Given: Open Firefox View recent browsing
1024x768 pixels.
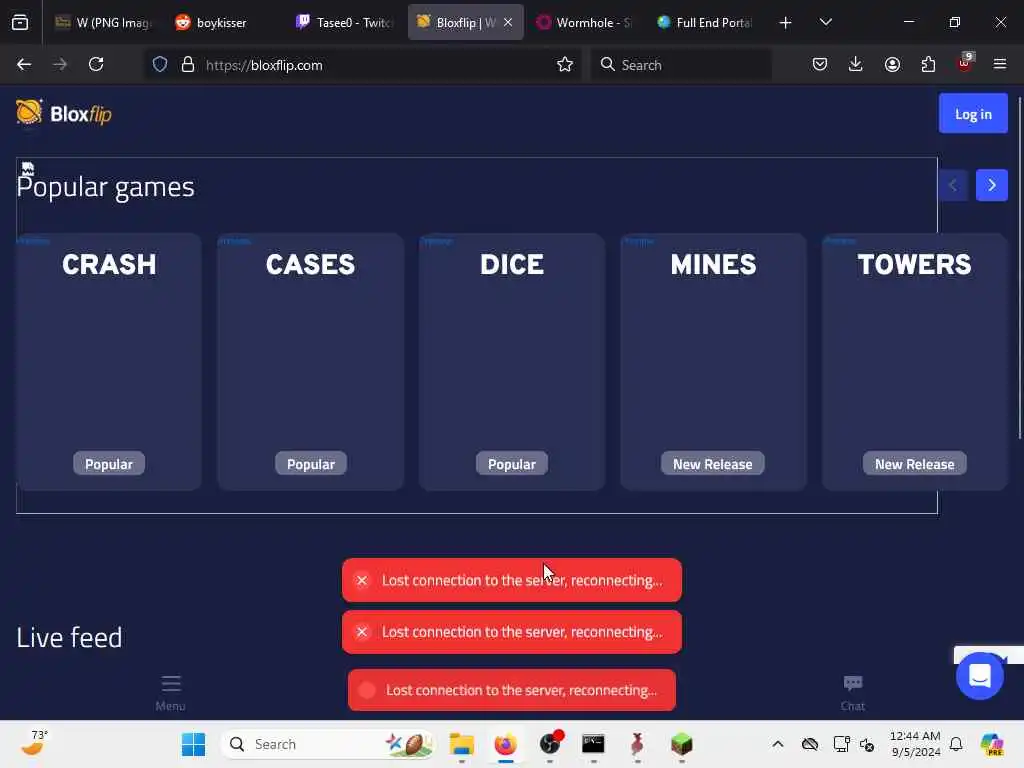Looking at the screenshot, I should [20, 22].
